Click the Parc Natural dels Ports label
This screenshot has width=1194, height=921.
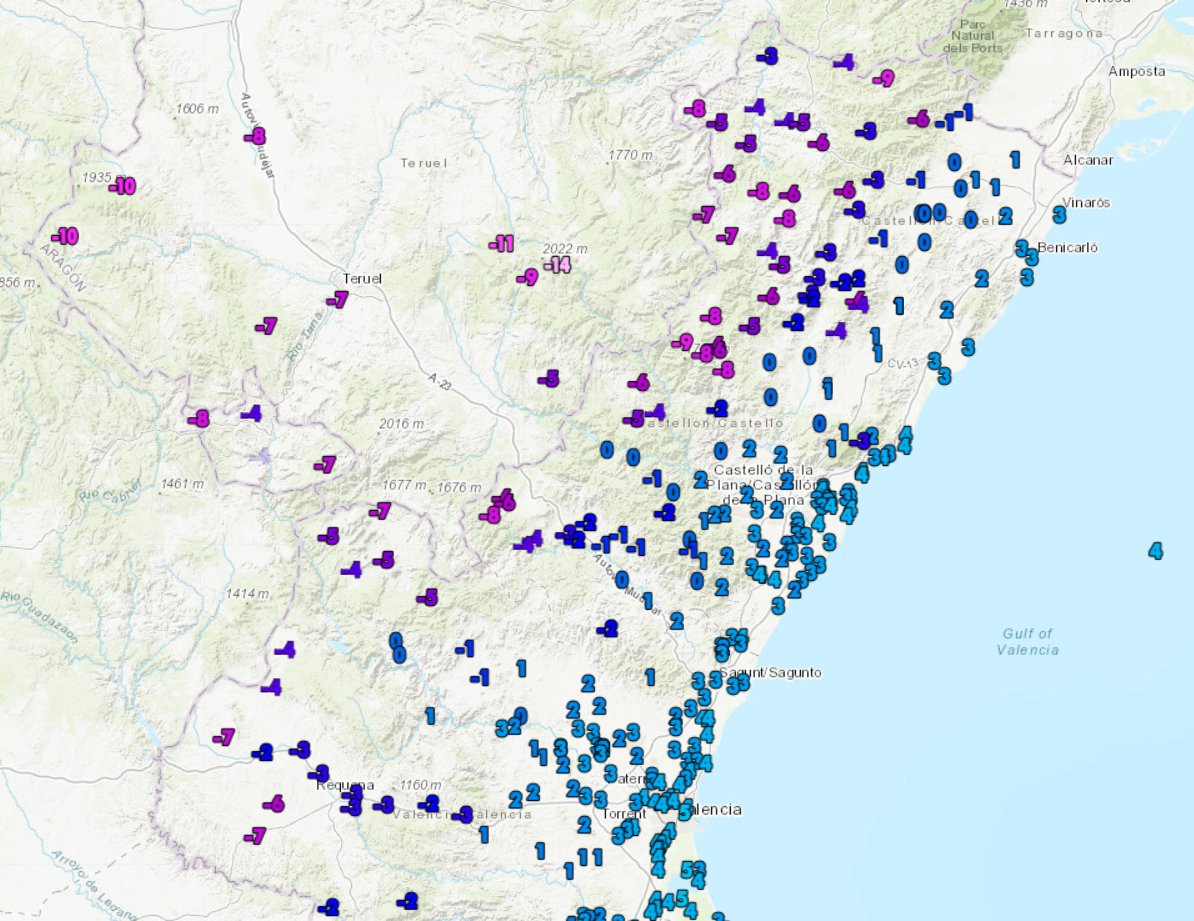973,36
